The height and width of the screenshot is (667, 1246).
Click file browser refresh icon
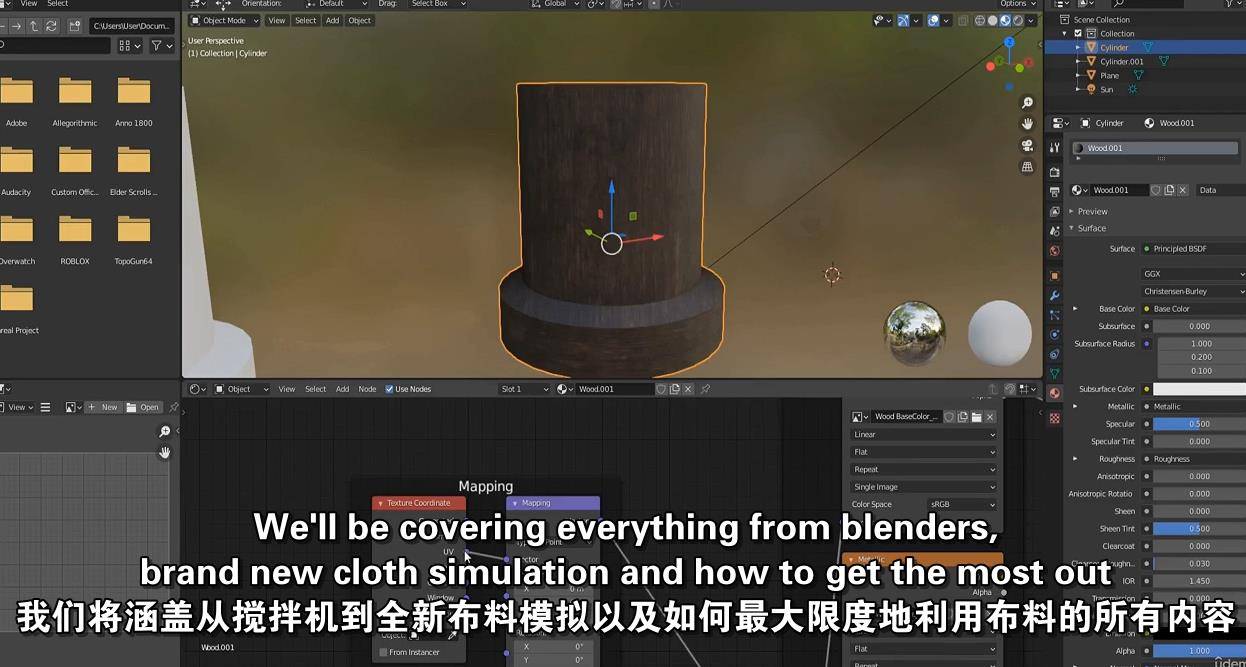[53, 26]
